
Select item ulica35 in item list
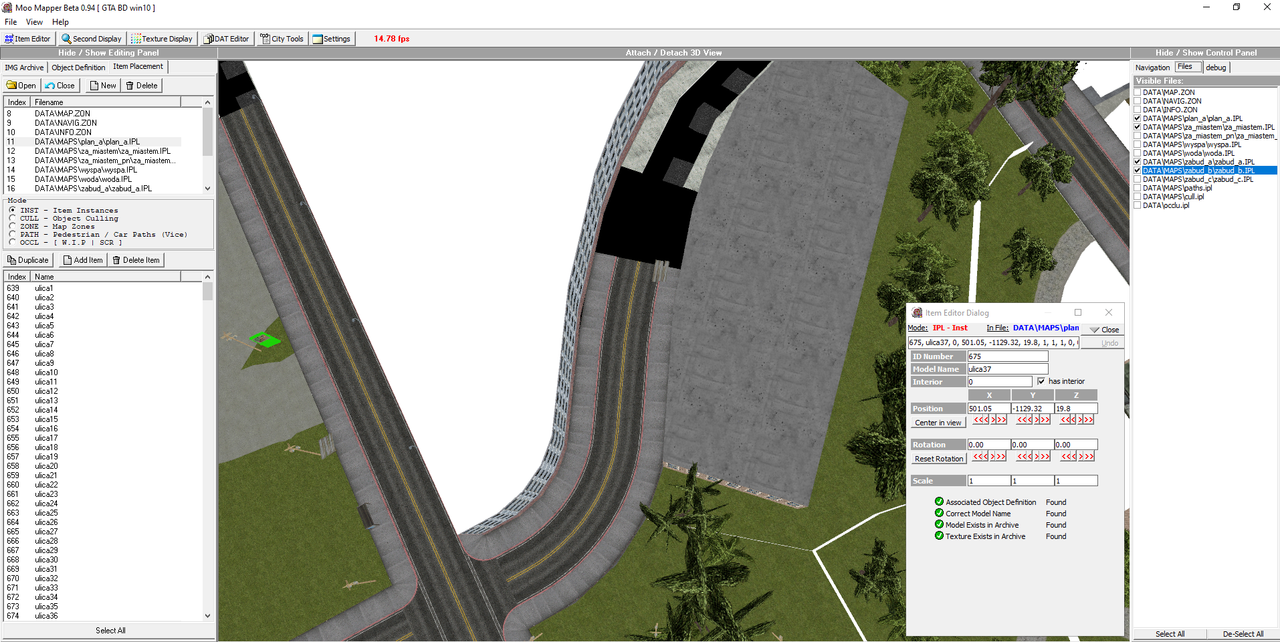click(102, 606)
